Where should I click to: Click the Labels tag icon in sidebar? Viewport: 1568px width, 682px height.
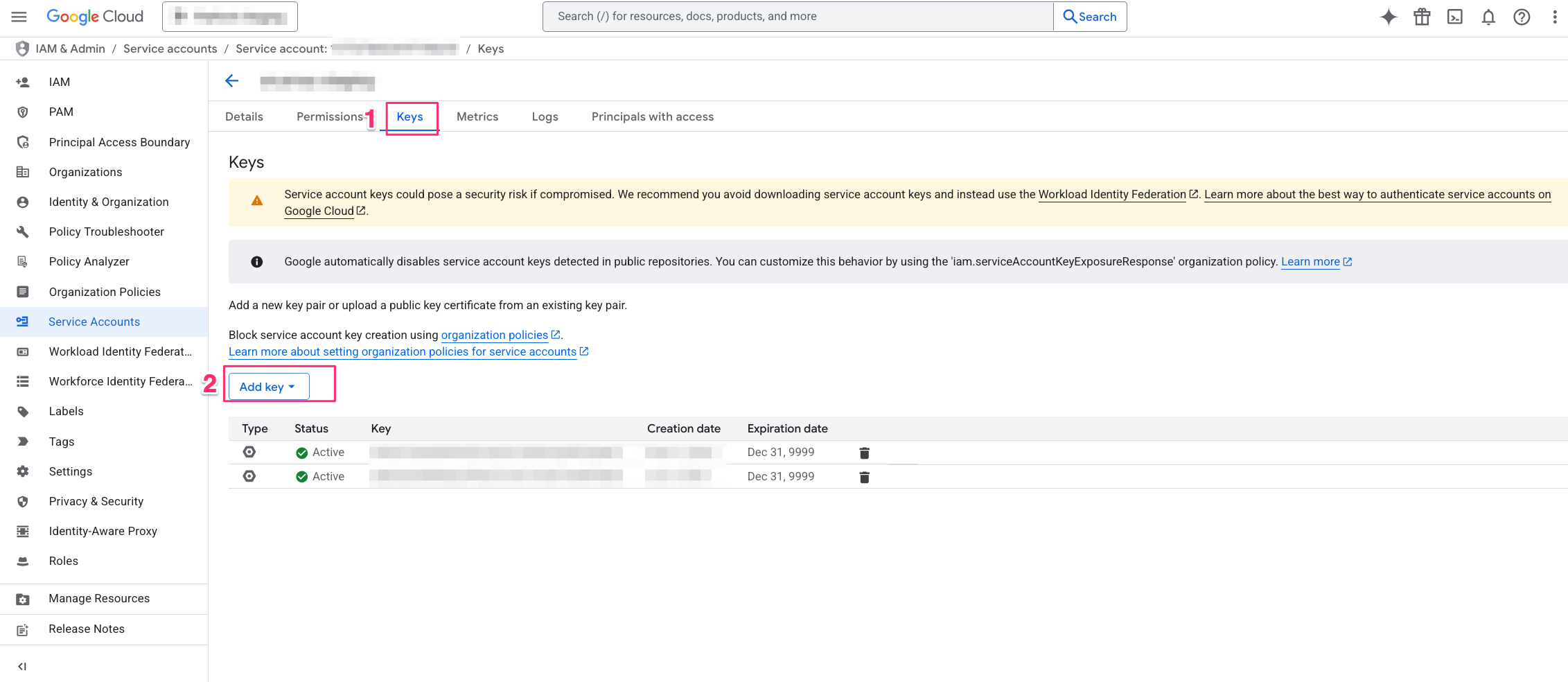point(23,411)
